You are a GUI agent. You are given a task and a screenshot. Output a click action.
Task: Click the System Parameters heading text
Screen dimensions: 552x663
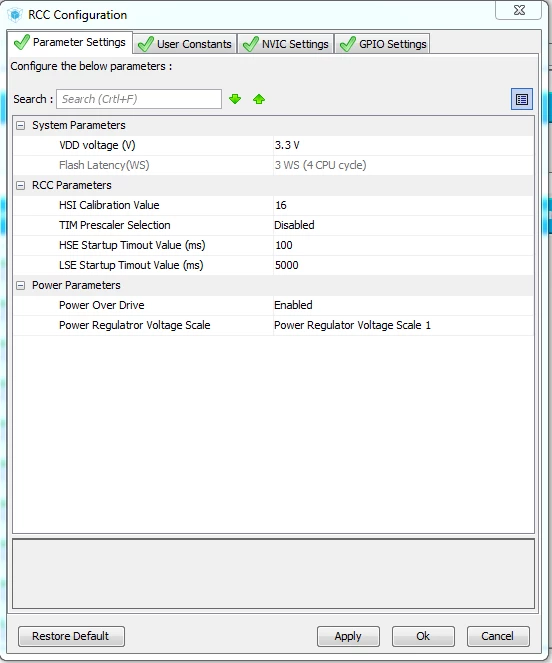click(x=79, y=126)
